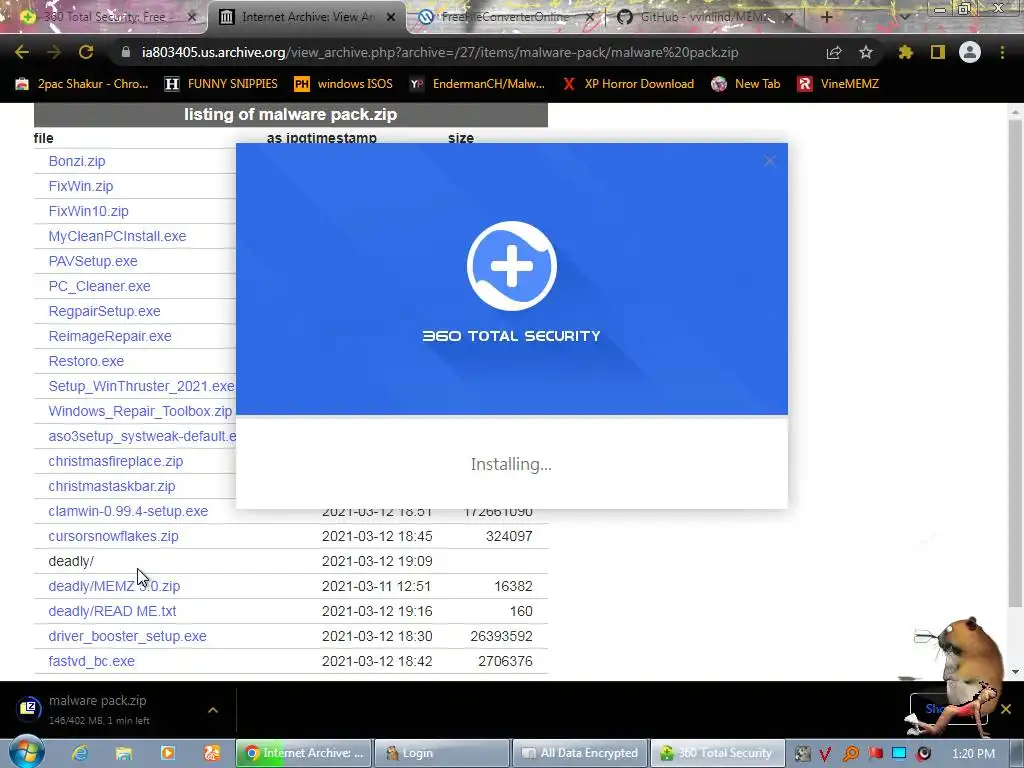The width and height of the screenshot is (1024, 768).
Task: Open the Chrome profile avatar
Action: (x=970, y=52)
